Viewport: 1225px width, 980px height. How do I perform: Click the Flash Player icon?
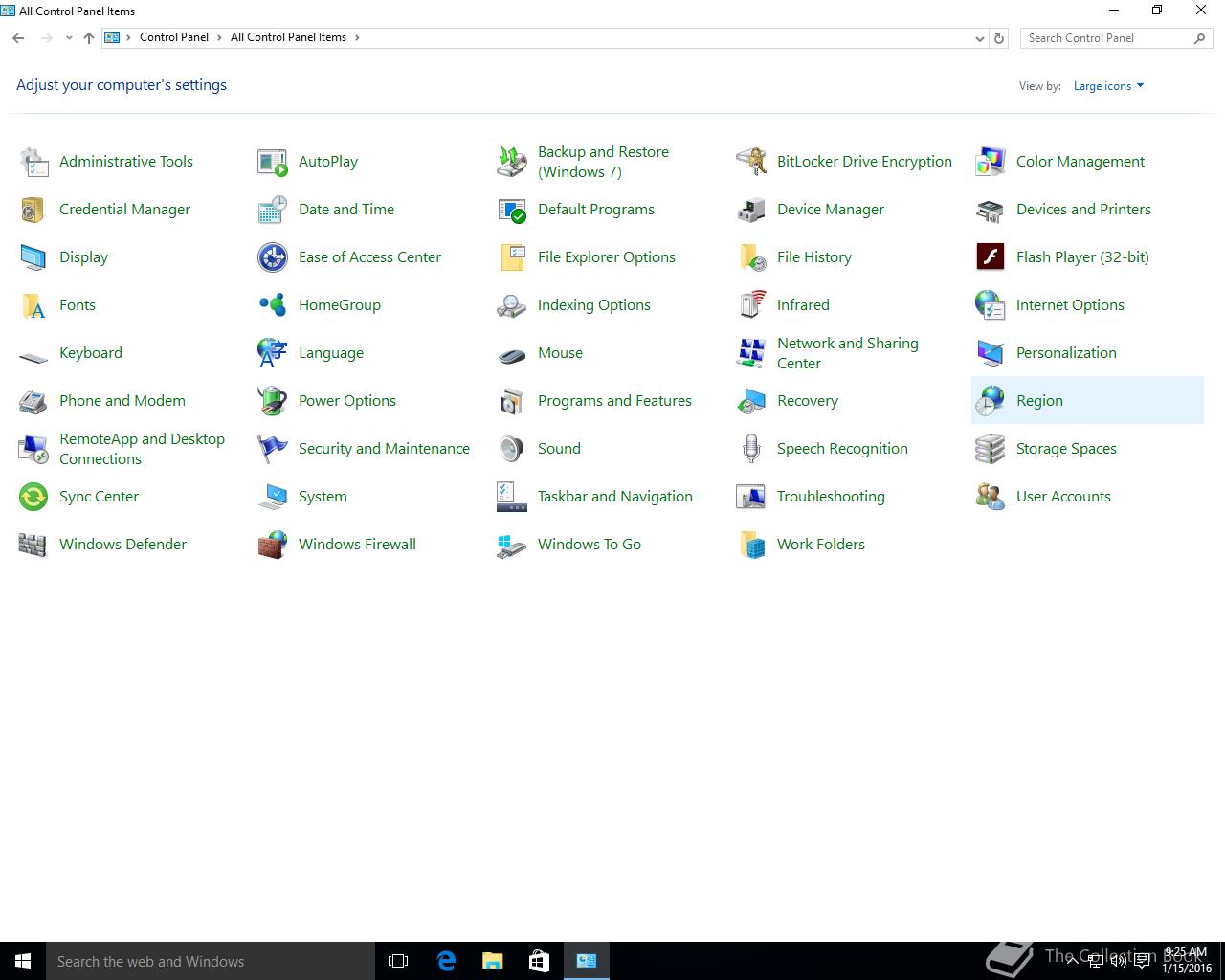(991, 257)
